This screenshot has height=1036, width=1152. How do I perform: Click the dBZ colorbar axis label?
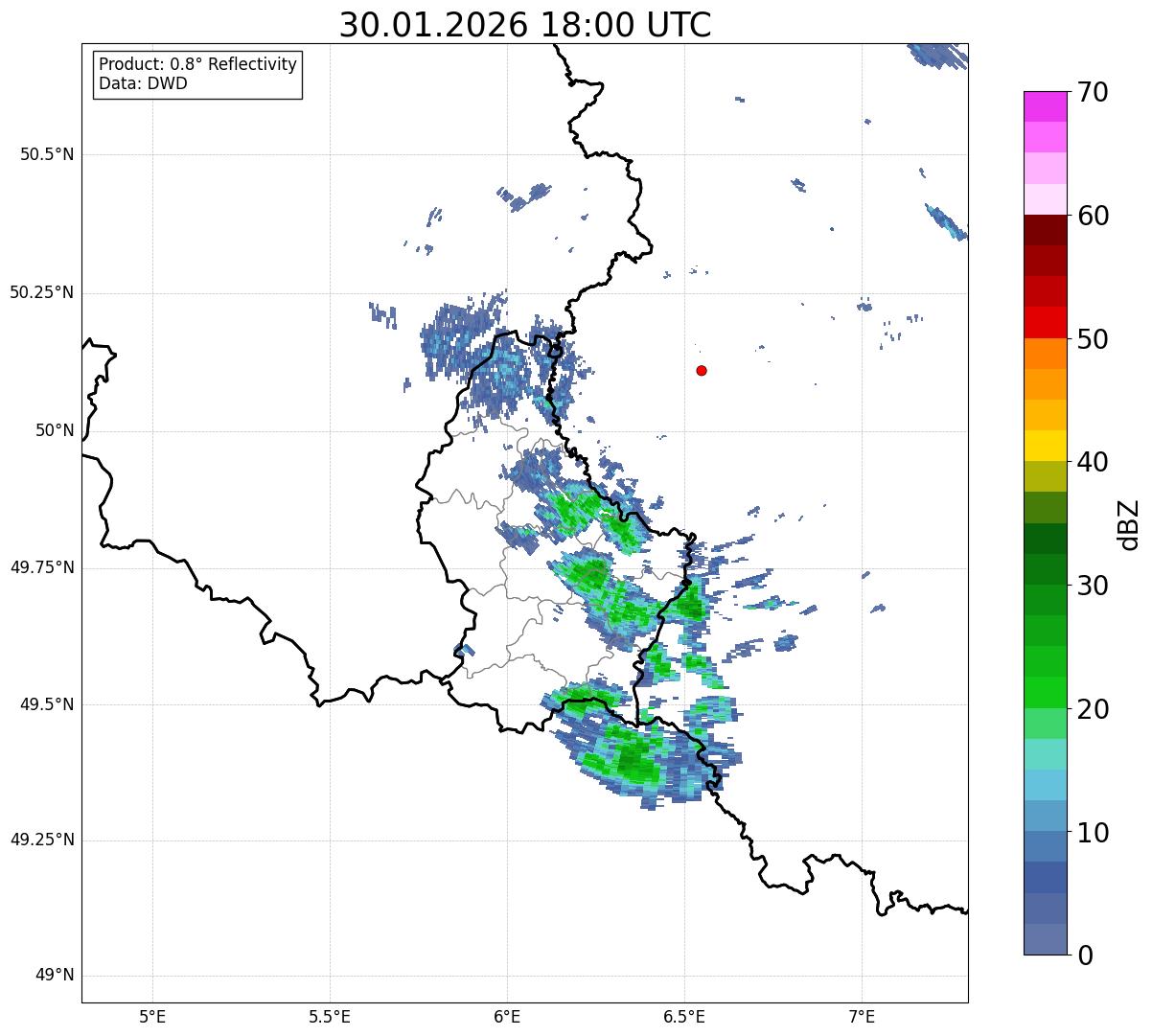click(x=1129, y=524)
